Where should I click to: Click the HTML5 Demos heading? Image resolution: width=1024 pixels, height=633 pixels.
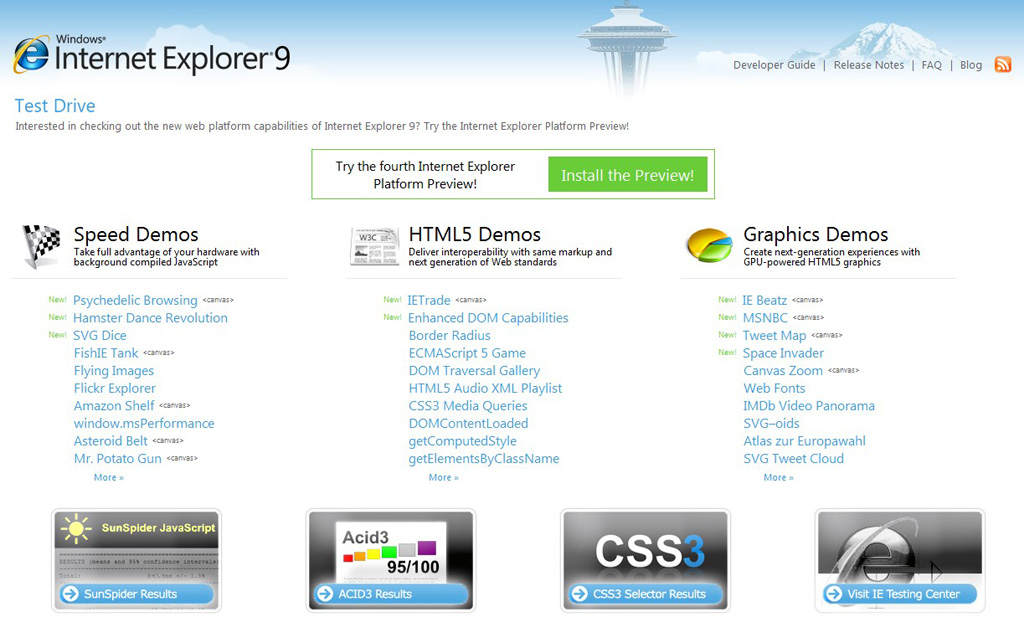[475, 234]
